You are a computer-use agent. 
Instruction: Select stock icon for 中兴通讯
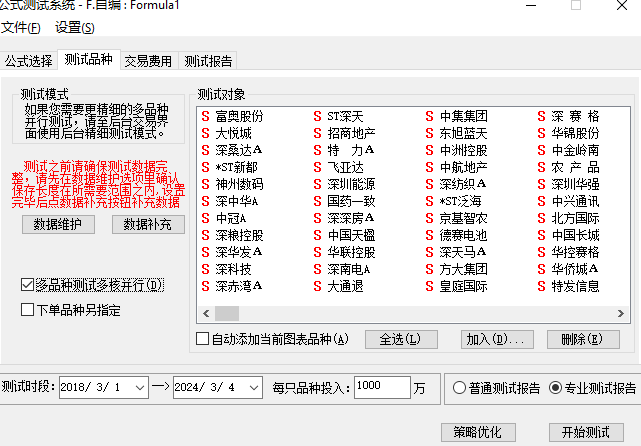click(x=542, y=201)
